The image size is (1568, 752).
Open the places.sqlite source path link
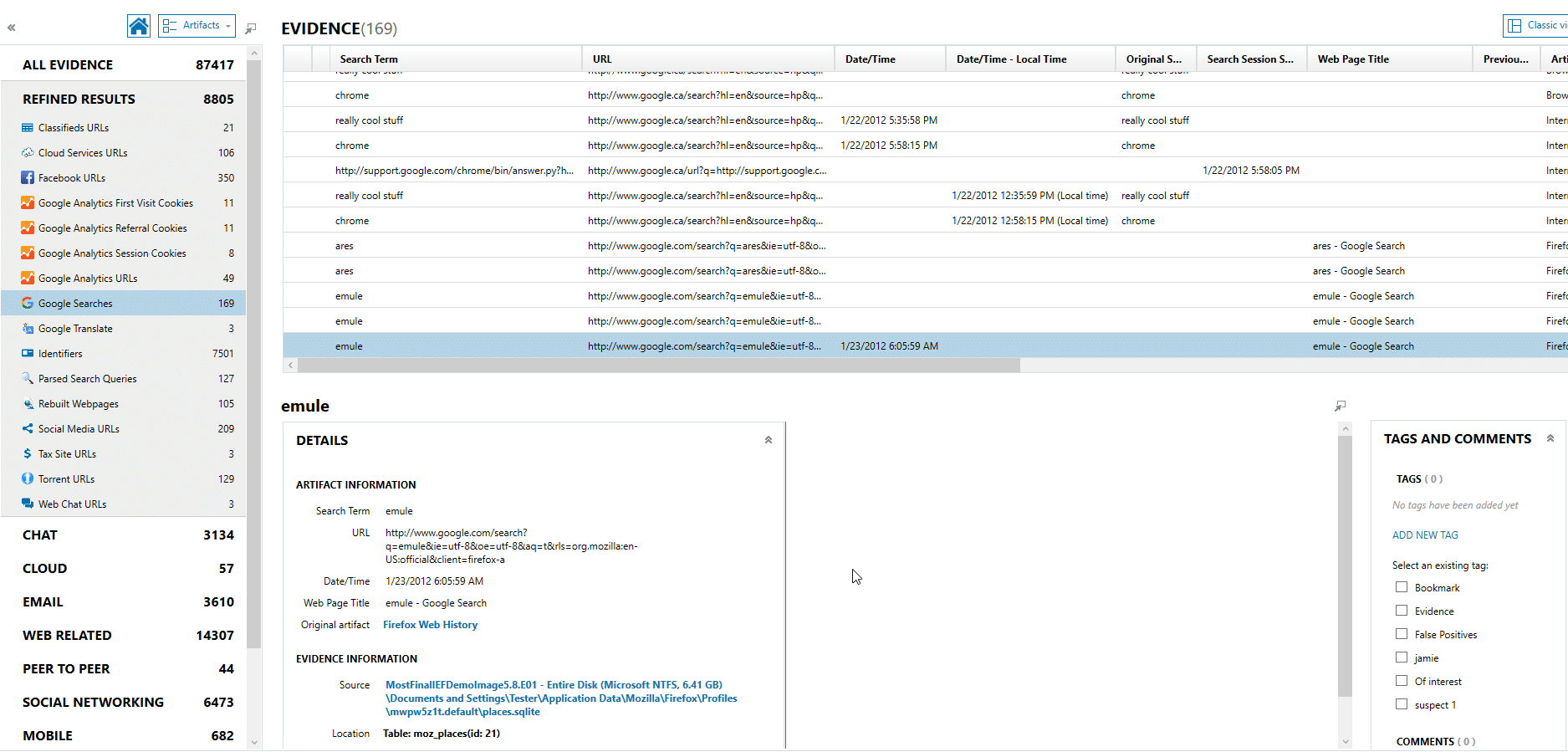[561, 698]
